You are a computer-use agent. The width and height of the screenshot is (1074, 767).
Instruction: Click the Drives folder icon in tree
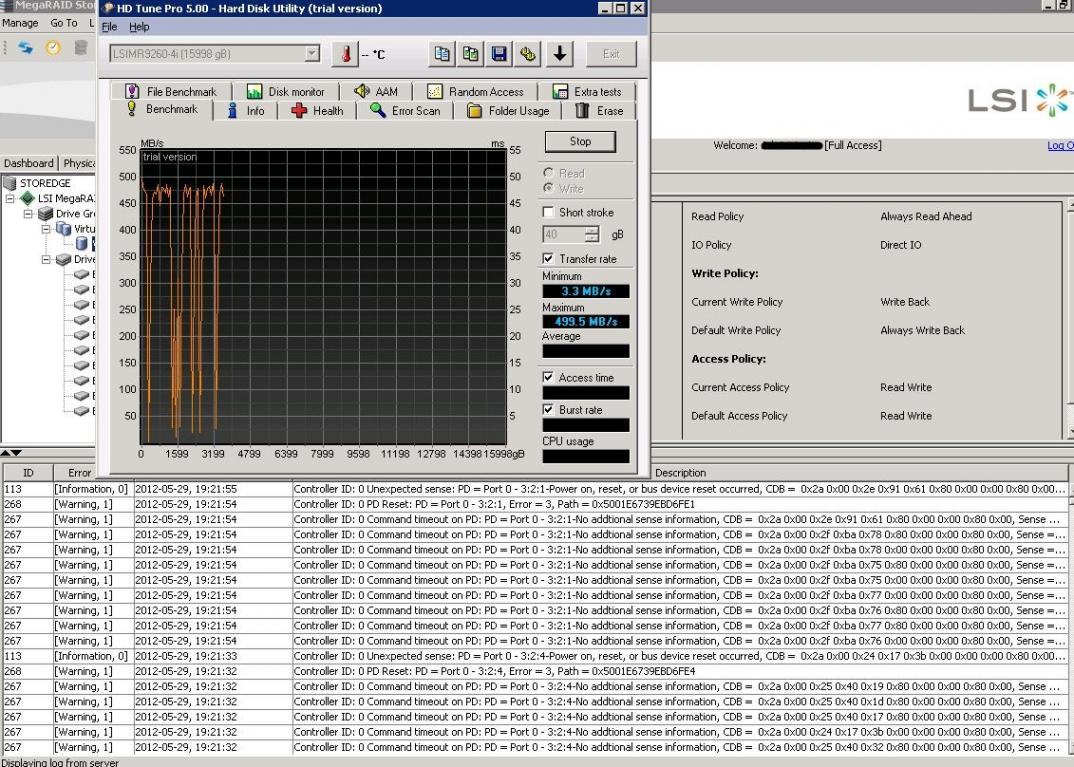[x=64, y=260]
